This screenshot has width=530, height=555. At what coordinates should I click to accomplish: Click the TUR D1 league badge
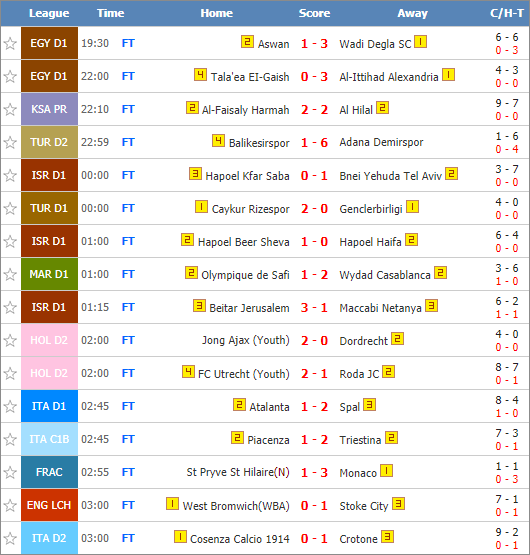49,208
